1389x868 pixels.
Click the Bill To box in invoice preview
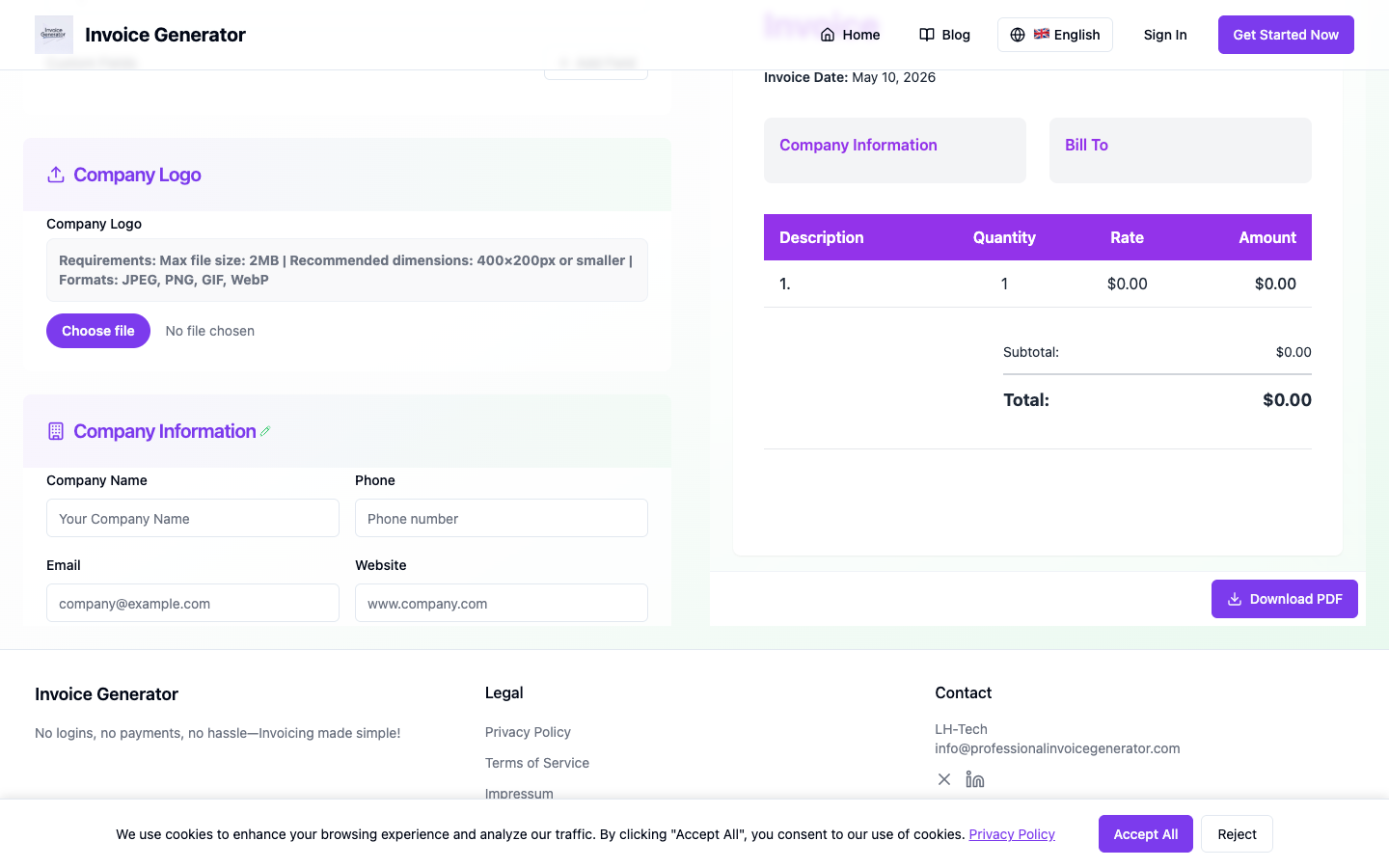1181,150
